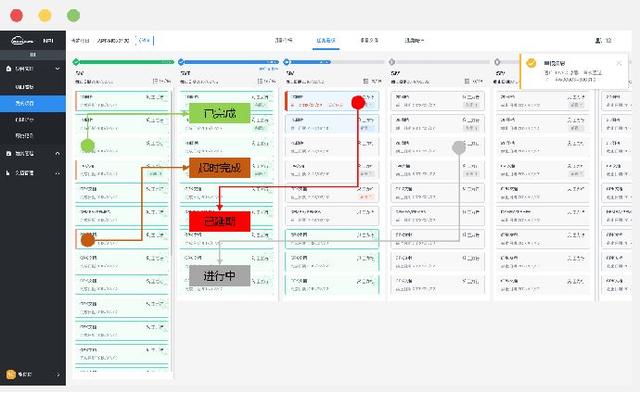Collapse the first sidebar section using its chevron
This screenshot has height=393, width=640.
pos(58,69)
